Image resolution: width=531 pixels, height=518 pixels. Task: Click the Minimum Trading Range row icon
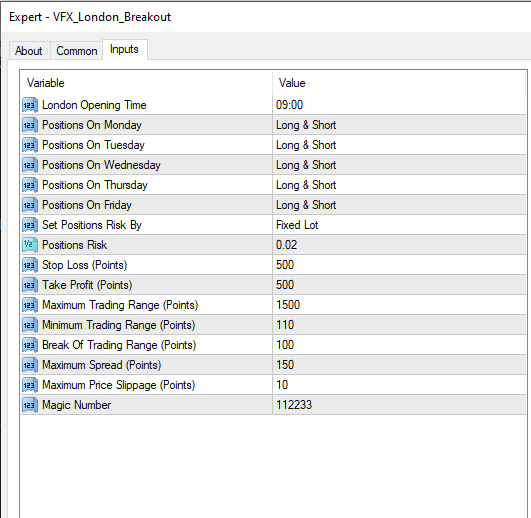[30, 325]
